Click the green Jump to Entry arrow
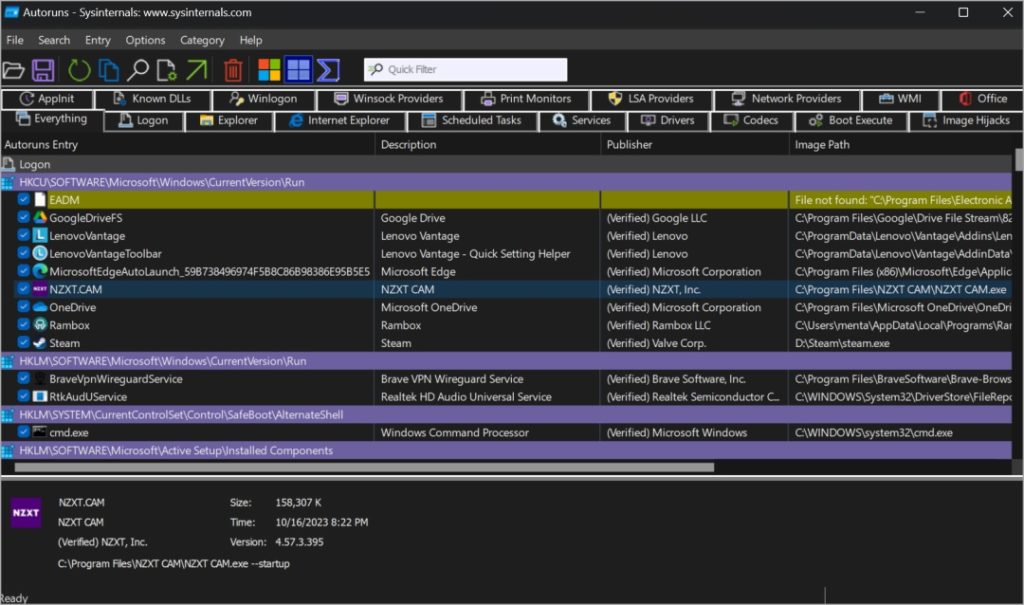 pos(196,70)
